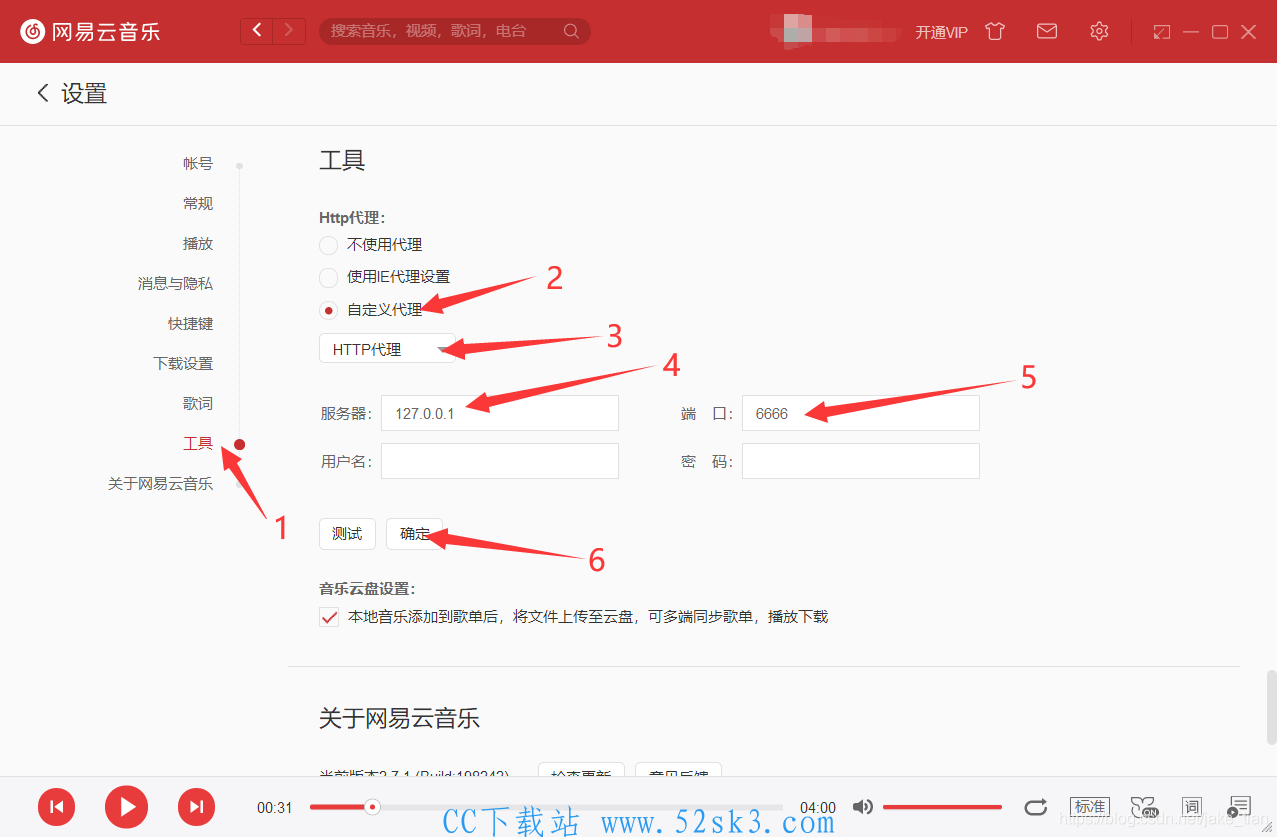1277x837 pixels.
Task: Click the 确定 confirm button
Action: 414,534
